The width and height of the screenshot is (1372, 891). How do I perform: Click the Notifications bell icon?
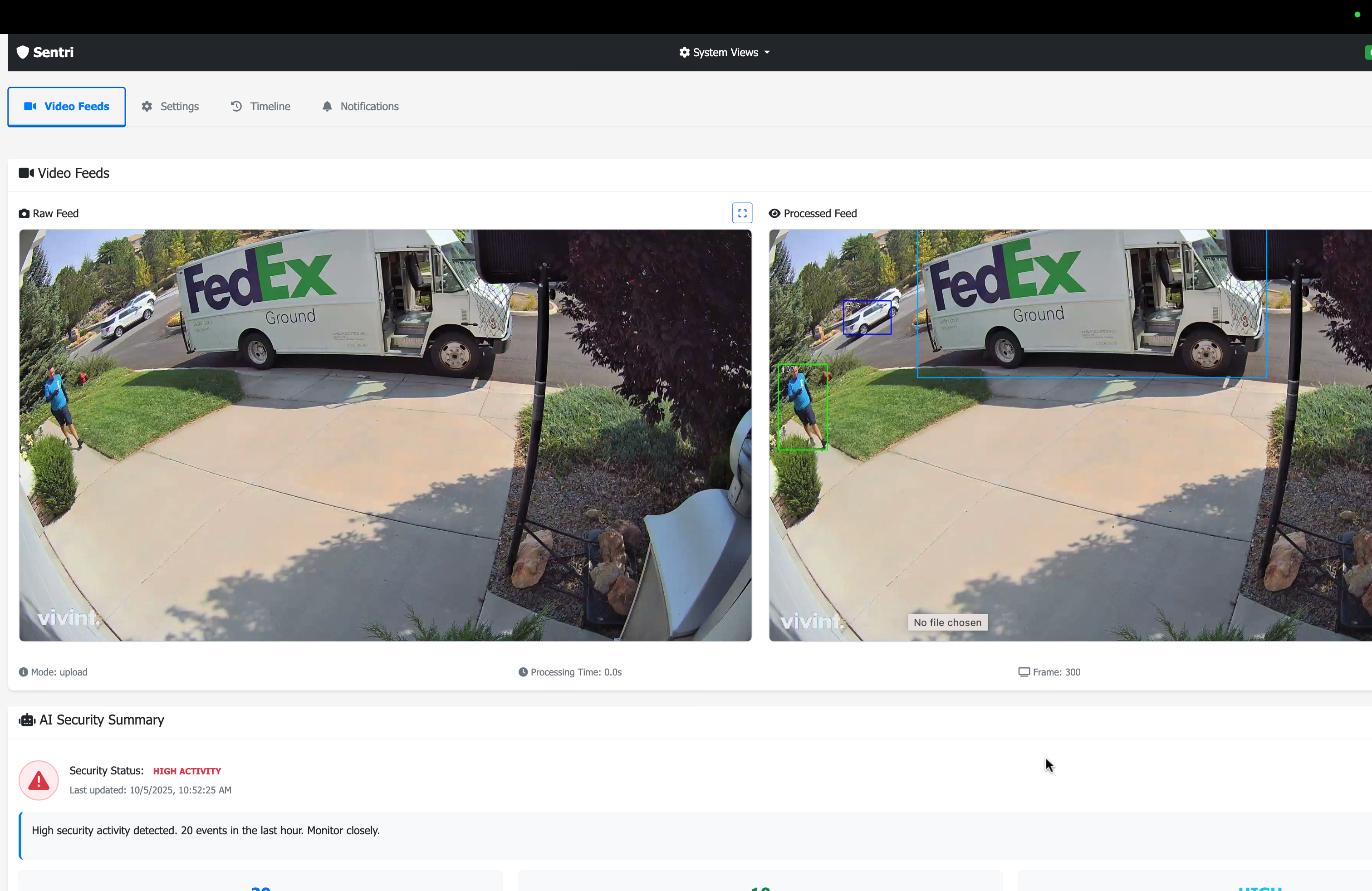pos(327,107)
